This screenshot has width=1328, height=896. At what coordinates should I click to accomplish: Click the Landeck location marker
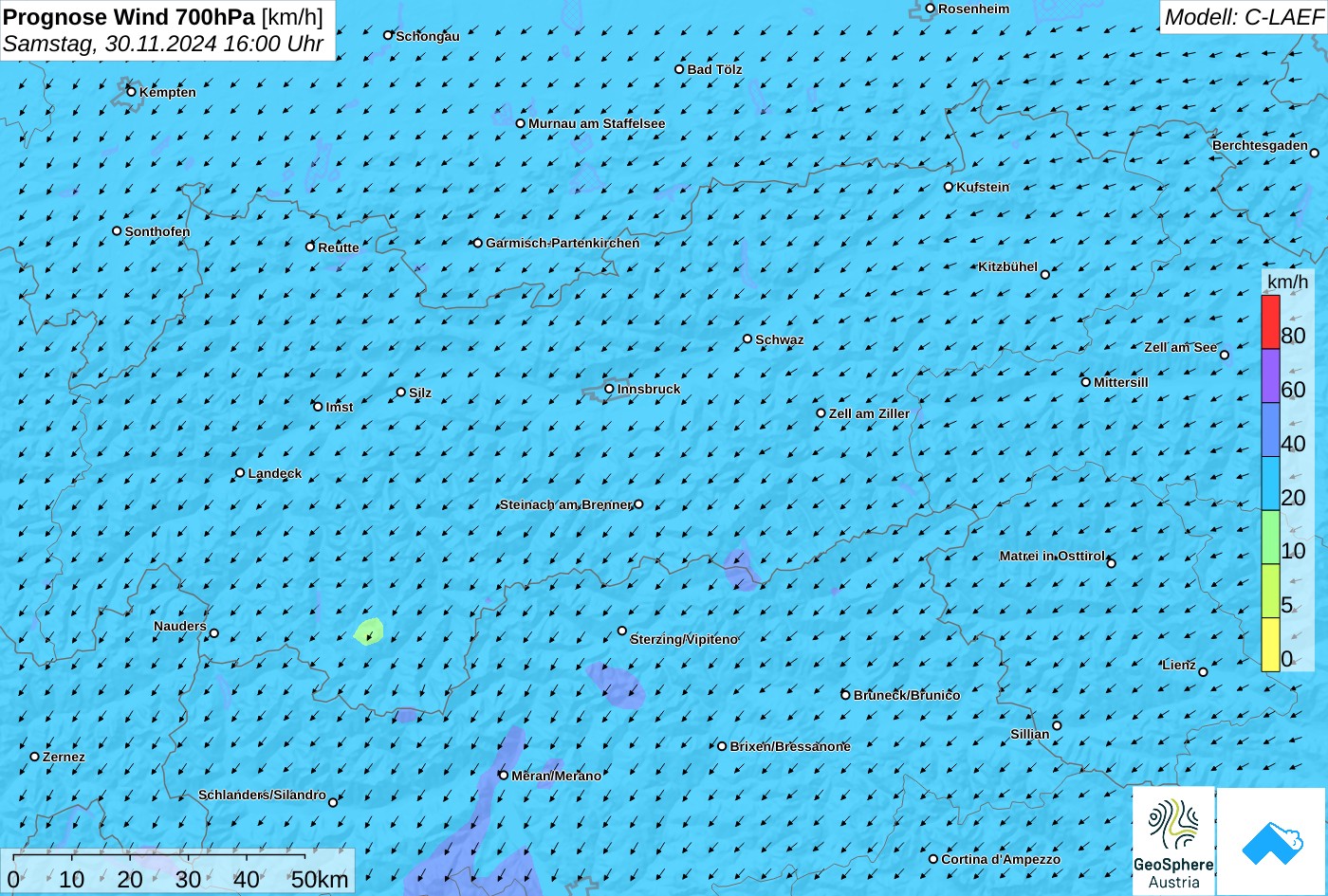click(x=240, y=473)
